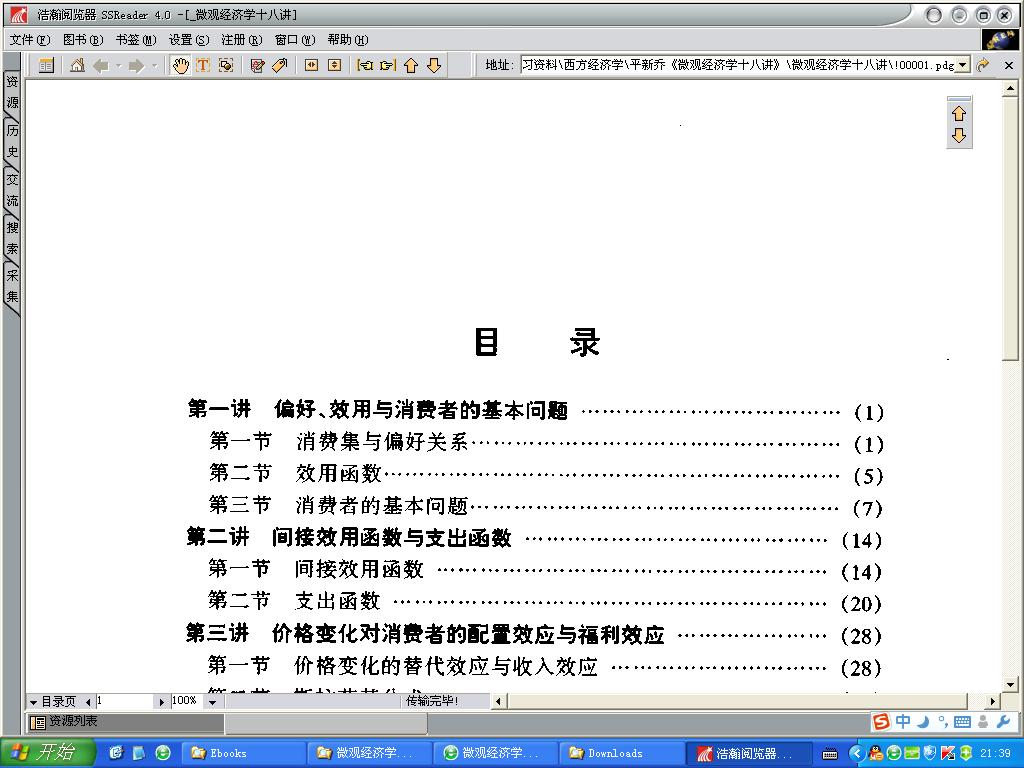Switch to the 搜索 side tab
Image resolution: width=1024 pixels, height=768 pixels.
(12, 238)
